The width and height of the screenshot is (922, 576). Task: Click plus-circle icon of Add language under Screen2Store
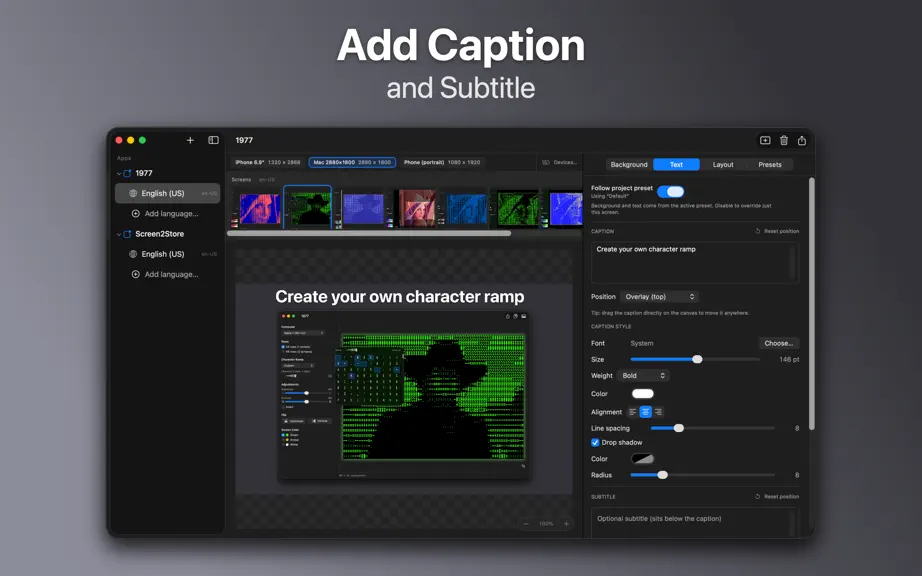click(136, 274)
